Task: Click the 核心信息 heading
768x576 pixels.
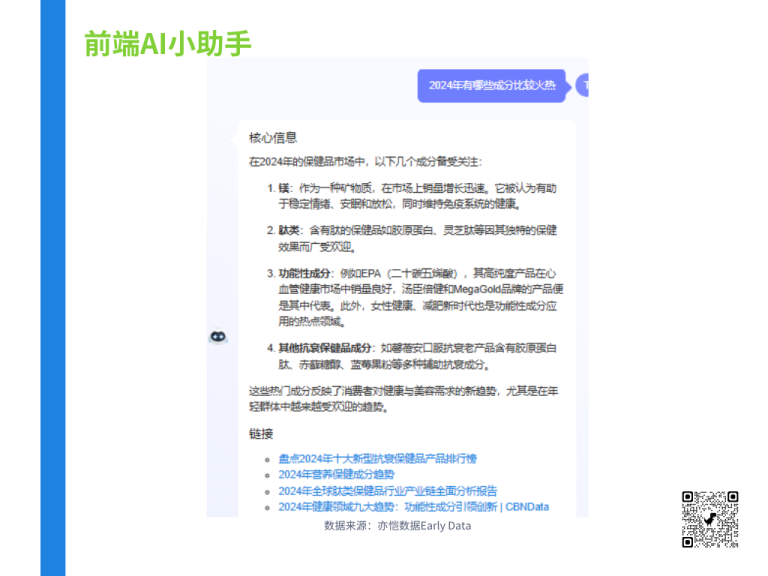Action: (x=273, y=138)
